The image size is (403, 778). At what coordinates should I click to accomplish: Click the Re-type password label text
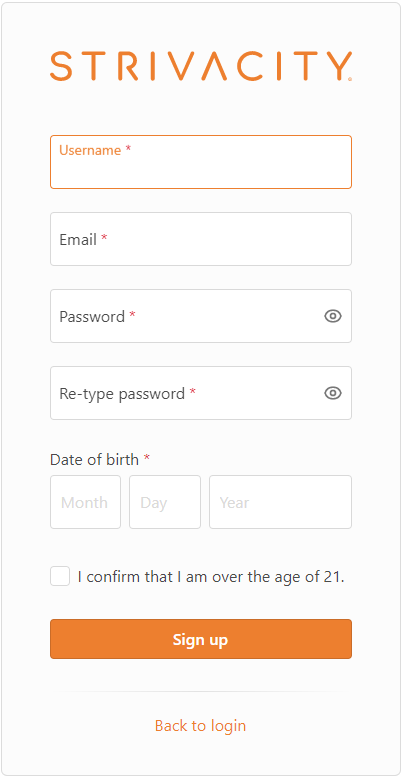[x=122, y=394]
